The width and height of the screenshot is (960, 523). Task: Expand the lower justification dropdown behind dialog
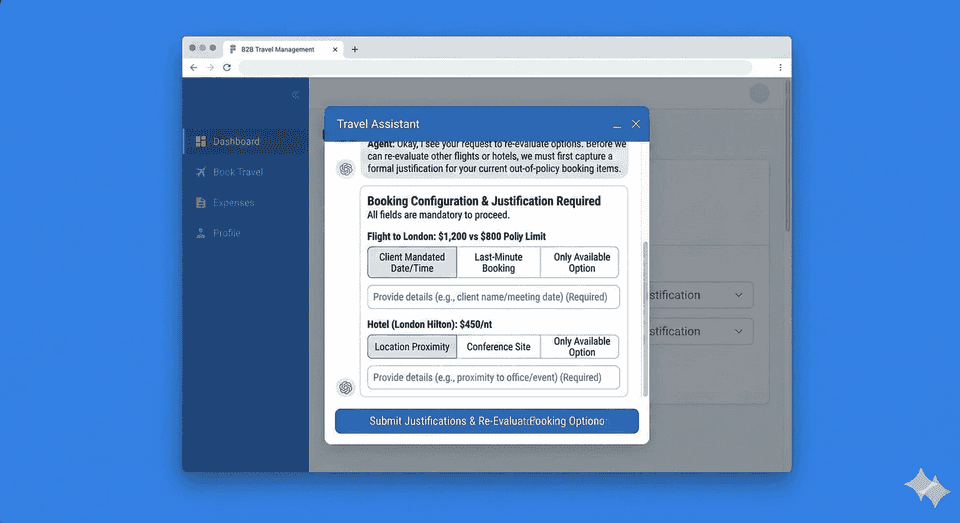(x=738, y=331)
